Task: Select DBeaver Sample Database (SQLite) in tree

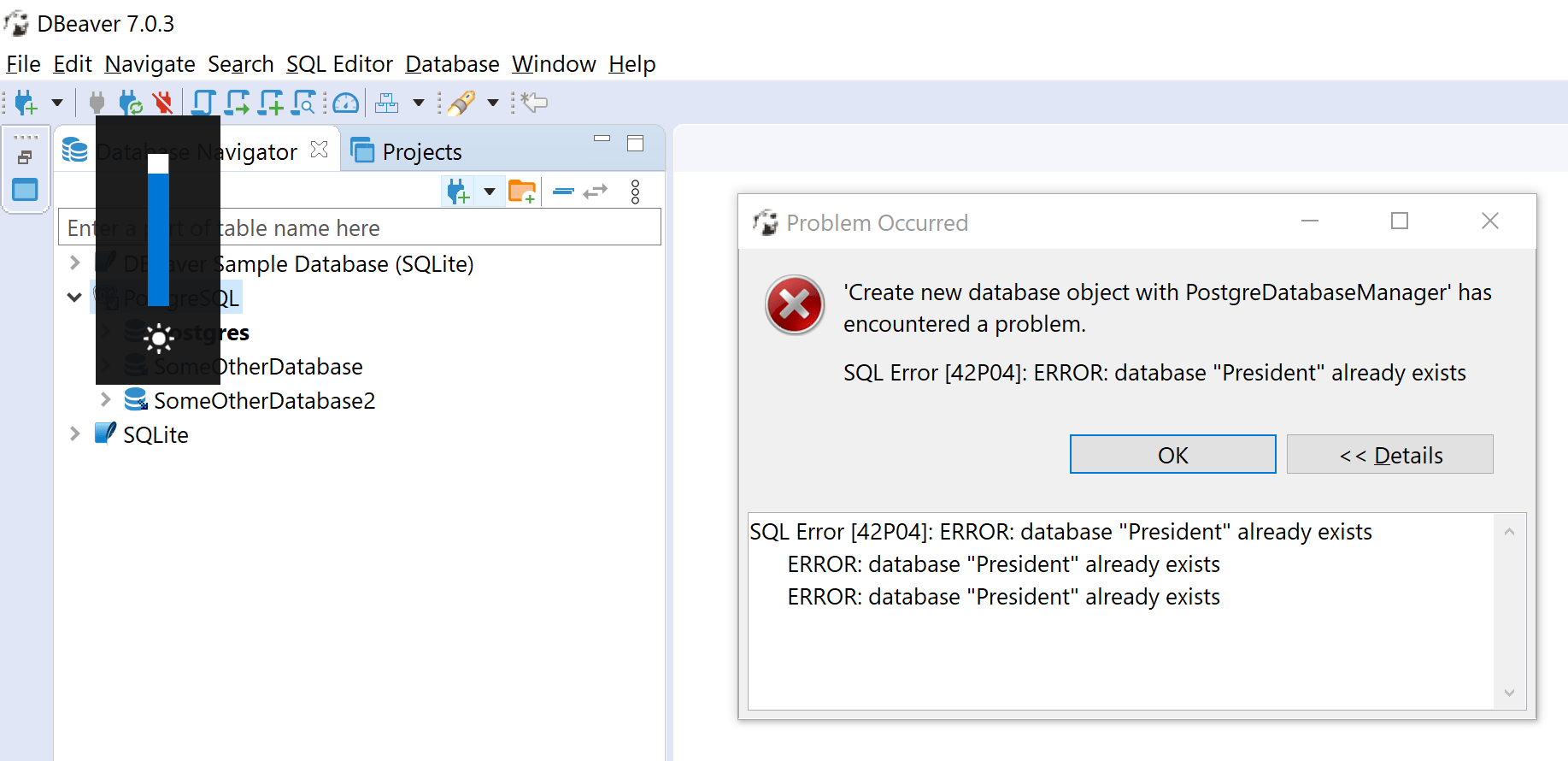Action: (298, 263)
